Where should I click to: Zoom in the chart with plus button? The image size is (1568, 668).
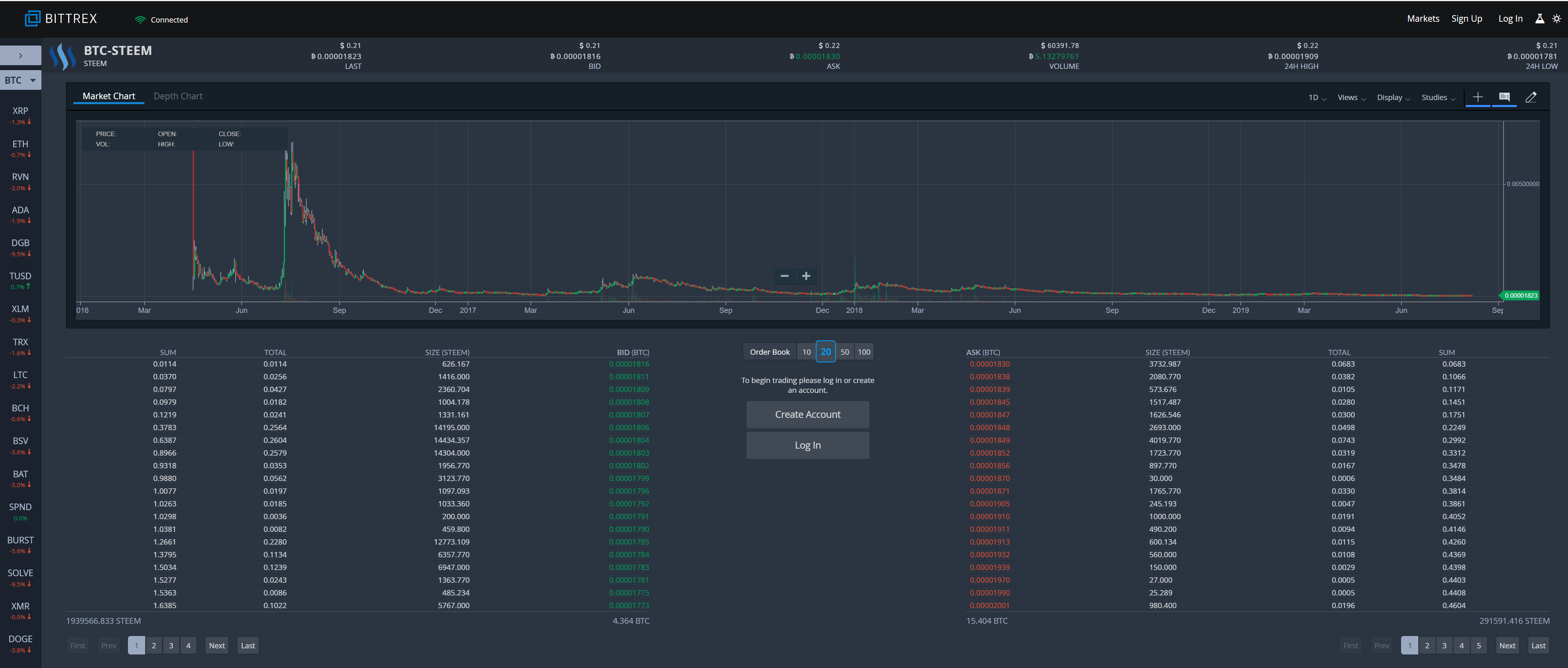[x=806, y=276]
